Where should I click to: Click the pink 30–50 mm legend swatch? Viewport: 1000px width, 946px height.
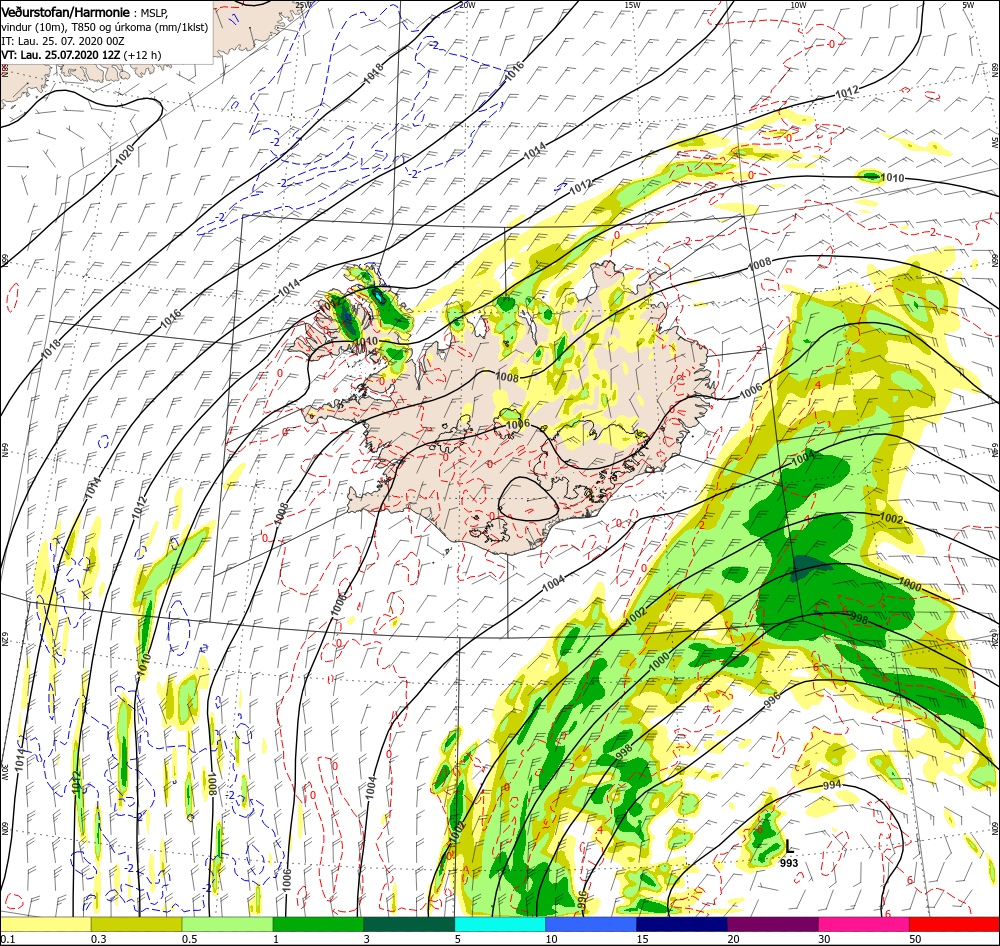pyautogui.click(x=864, y=924)
